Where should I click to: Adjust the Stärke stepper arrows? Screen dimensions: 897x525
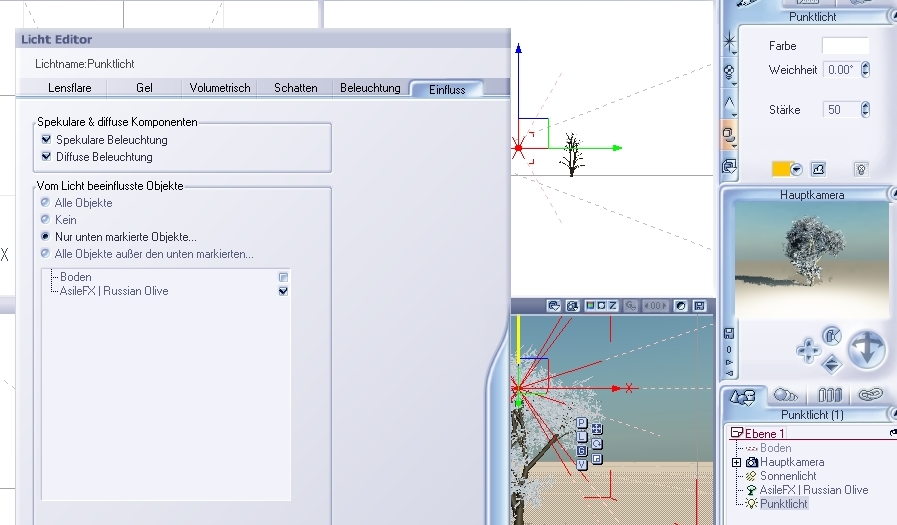[x=866, y=109]
